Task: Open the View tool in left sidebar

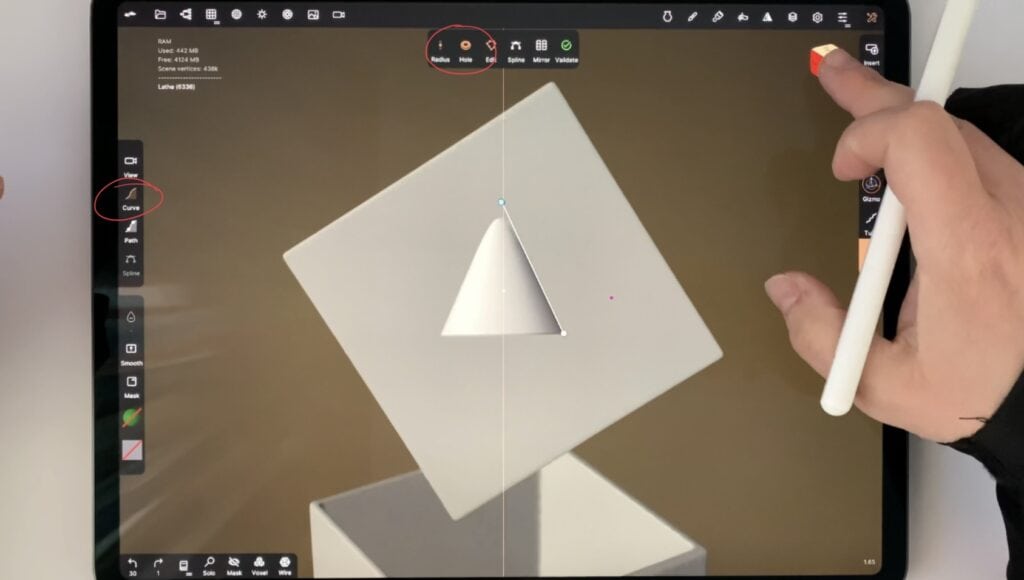Action: [131, 163]
